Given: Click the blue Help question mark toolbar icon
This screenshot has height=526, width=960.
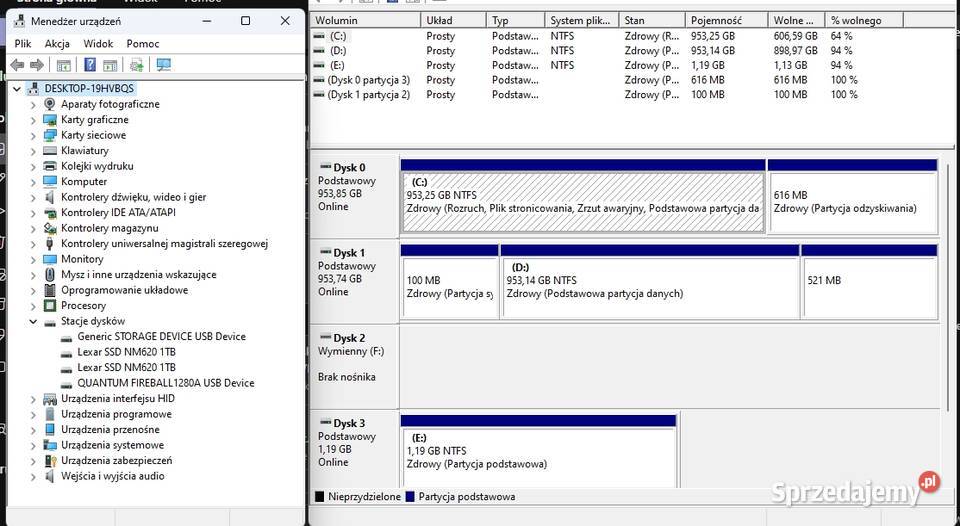Looking at the screenshot, I should 89,65.
